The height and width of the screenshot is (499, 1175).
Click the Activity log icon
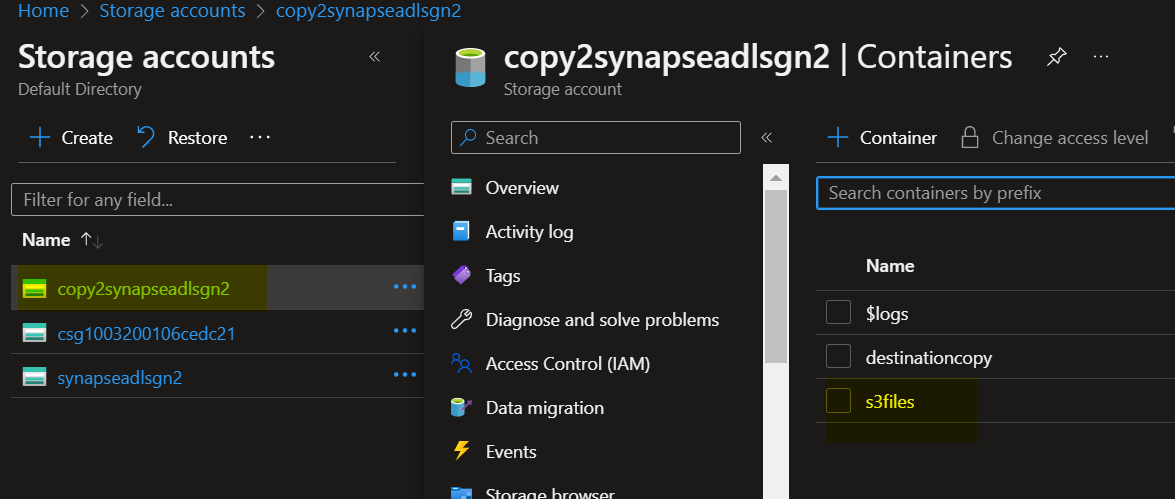tap(462, 231)
